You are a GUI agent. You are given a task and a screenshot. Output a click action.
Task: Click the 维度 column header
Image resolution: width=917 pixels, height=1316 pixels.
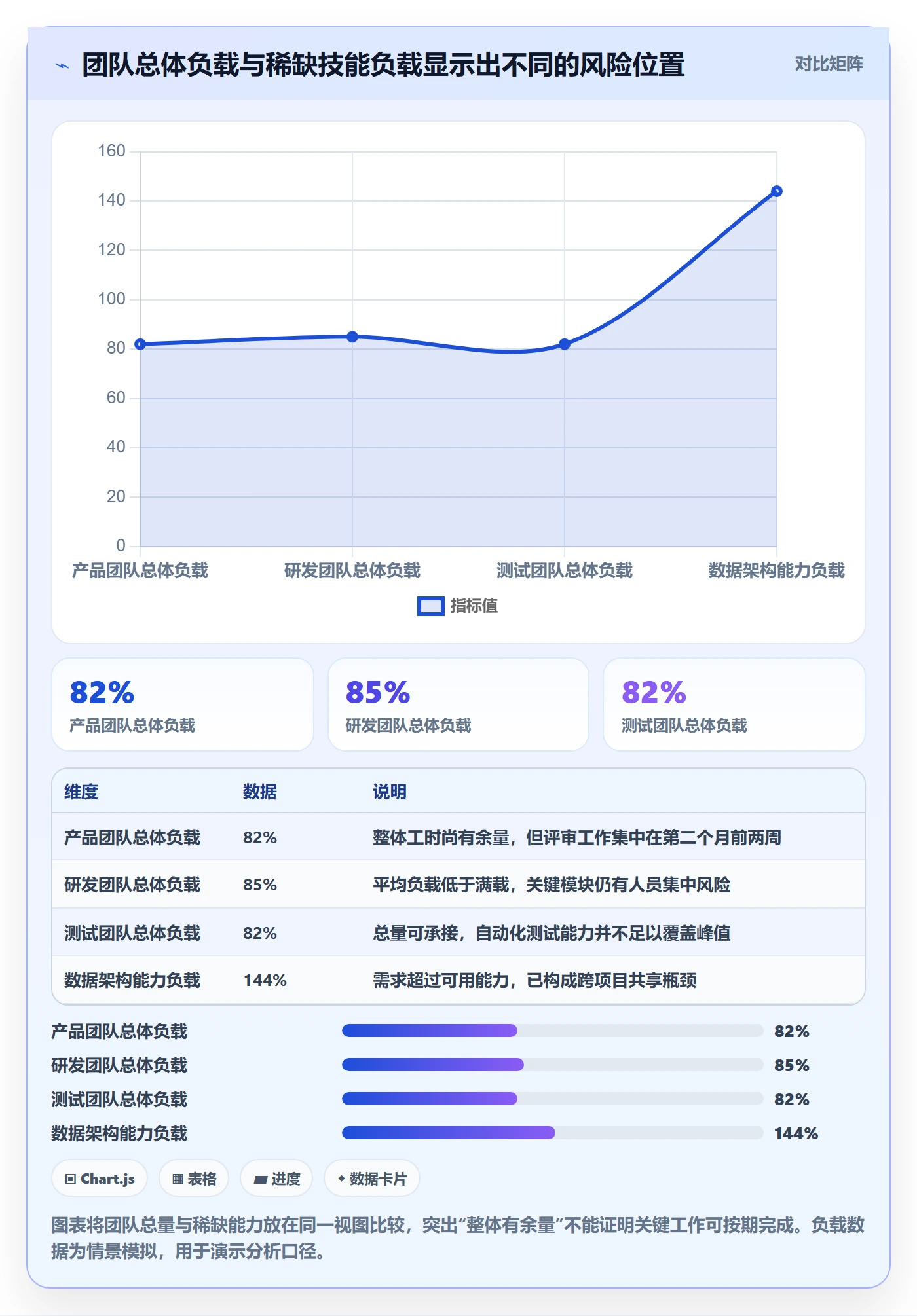[81, 792]
